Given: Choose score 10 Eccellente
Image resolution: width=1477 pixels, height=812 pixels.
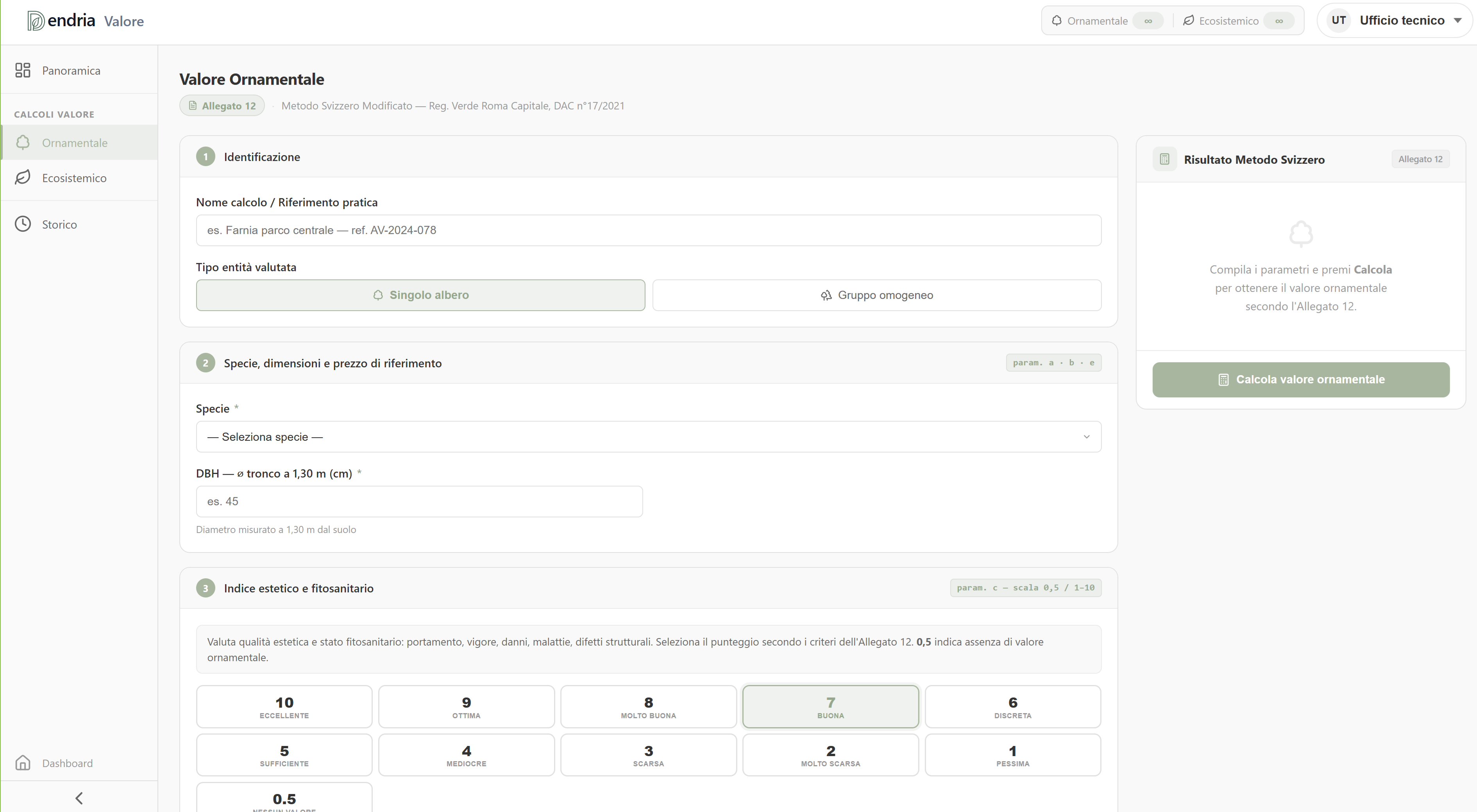Looking at the screenshot, I should tap(284, 706).
